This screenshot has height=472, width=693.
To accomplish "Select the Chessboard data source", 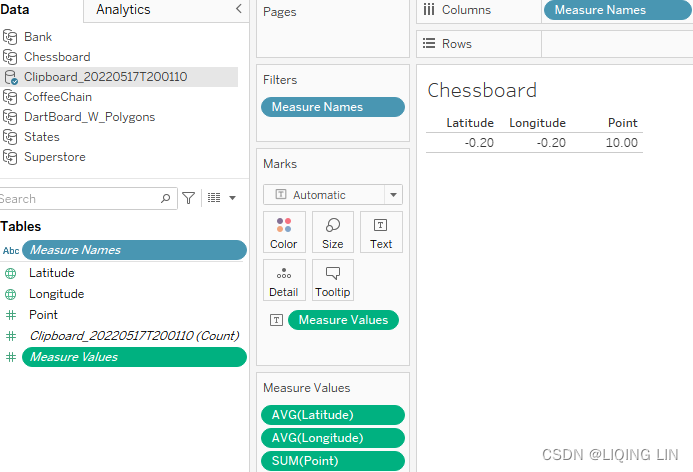I will click(57, 57).
